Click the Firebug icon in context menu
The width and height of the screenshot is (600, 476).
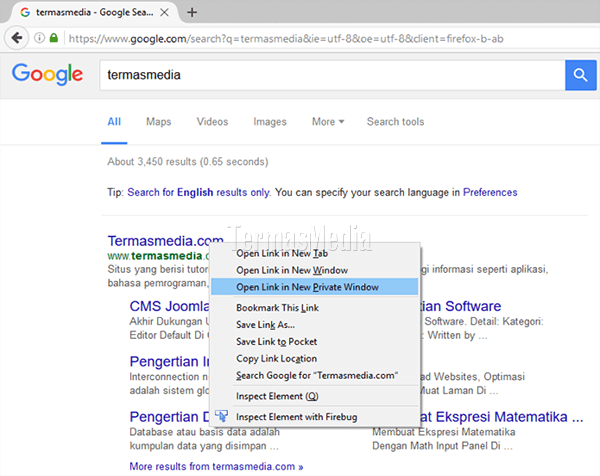click(221, 416)
